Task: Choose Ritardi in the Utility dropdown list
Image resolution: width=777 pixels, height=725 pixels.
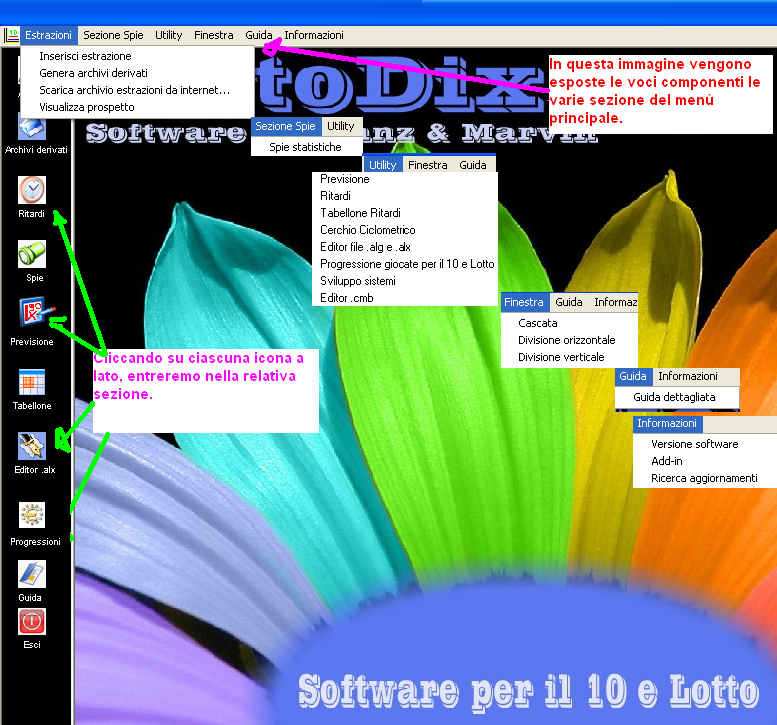Action: point(335,196)
